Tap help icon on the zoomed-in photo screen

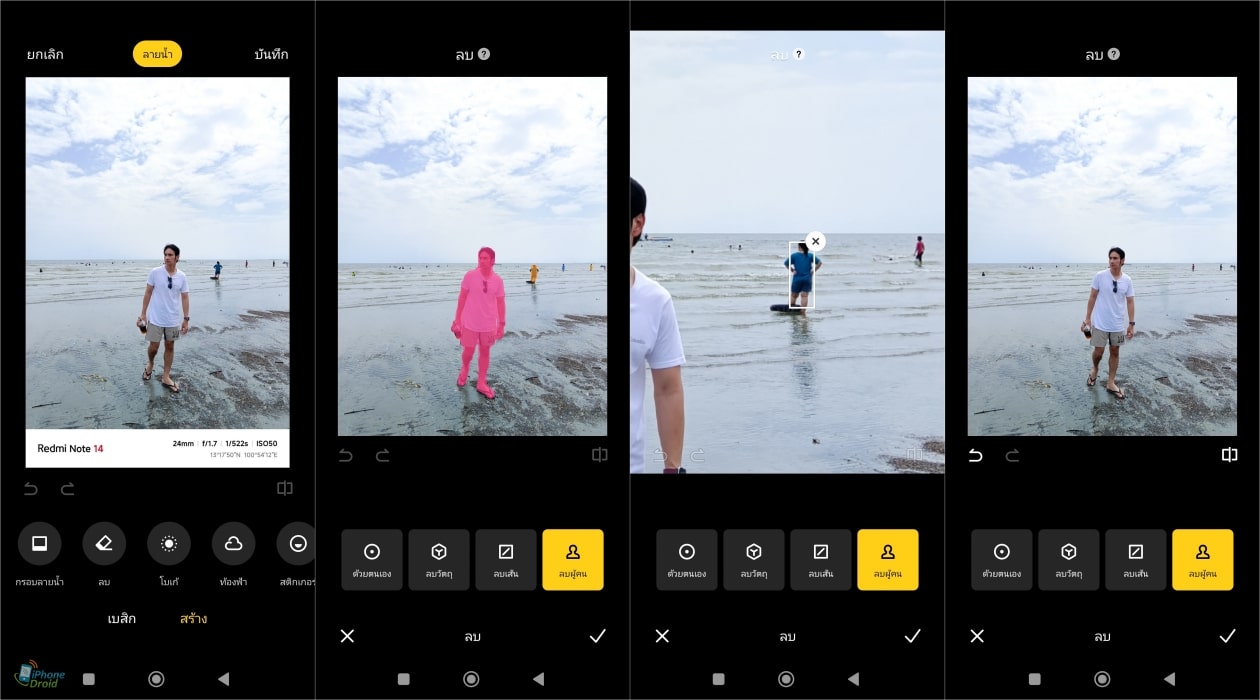point(799,55)
